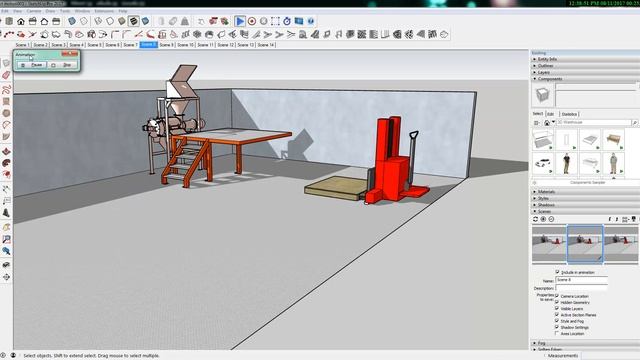Click the blue Play animation toolbar icon
640x360 pixels.
pos(240,21)
